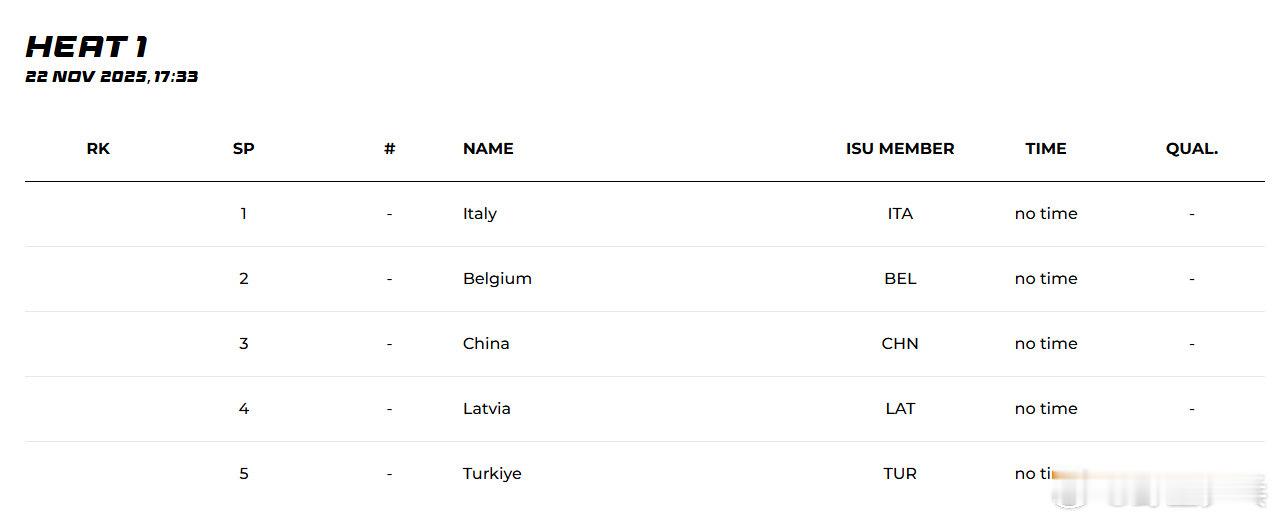The image size is (1279, 522).
Task: Select the ITA member code
Action: (900, 214)
